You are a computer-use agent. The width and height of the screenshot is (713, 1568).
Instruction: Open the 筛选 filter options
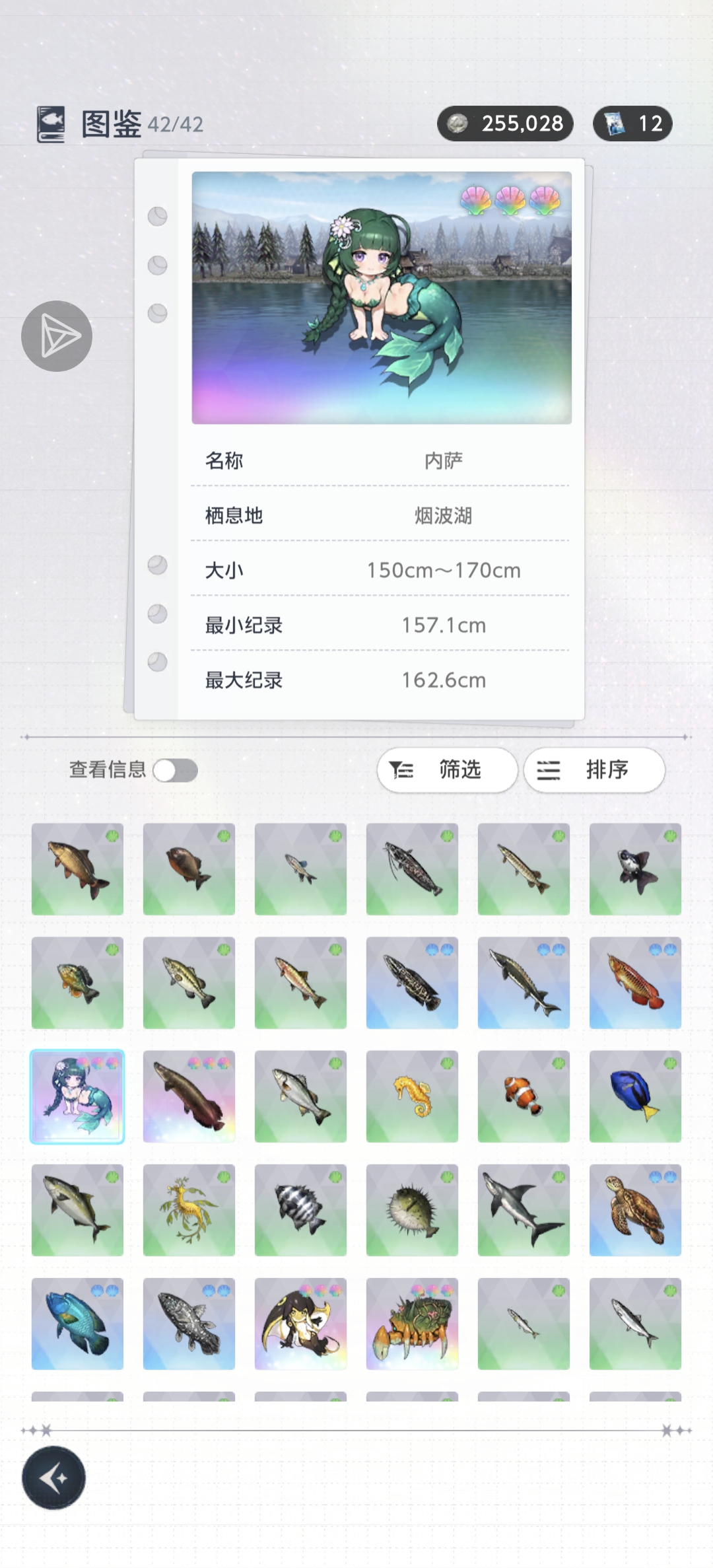pyautogui.click(x=447, y=770)
